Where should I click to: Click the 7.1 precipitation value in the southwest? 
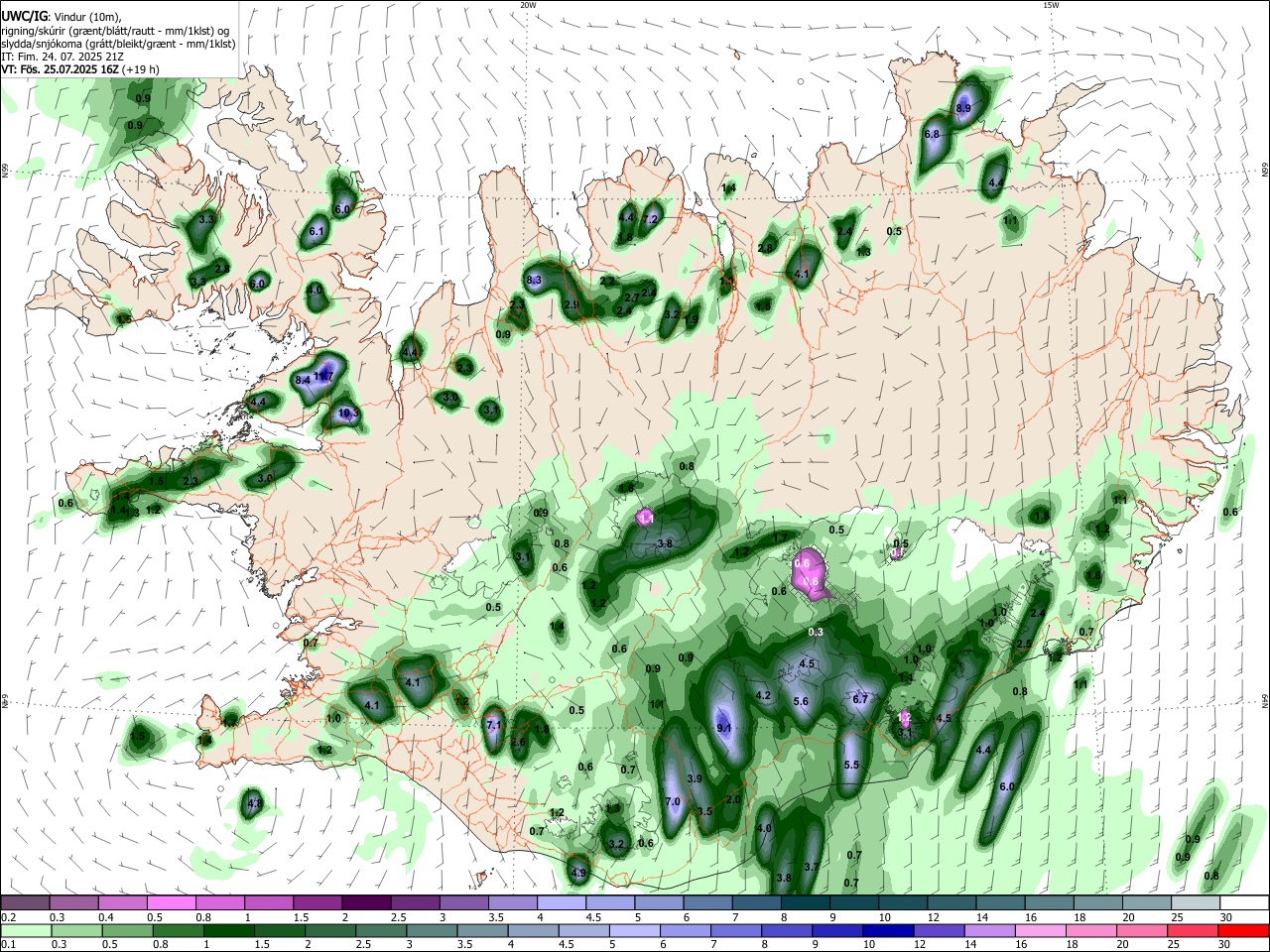pos(493,725)
